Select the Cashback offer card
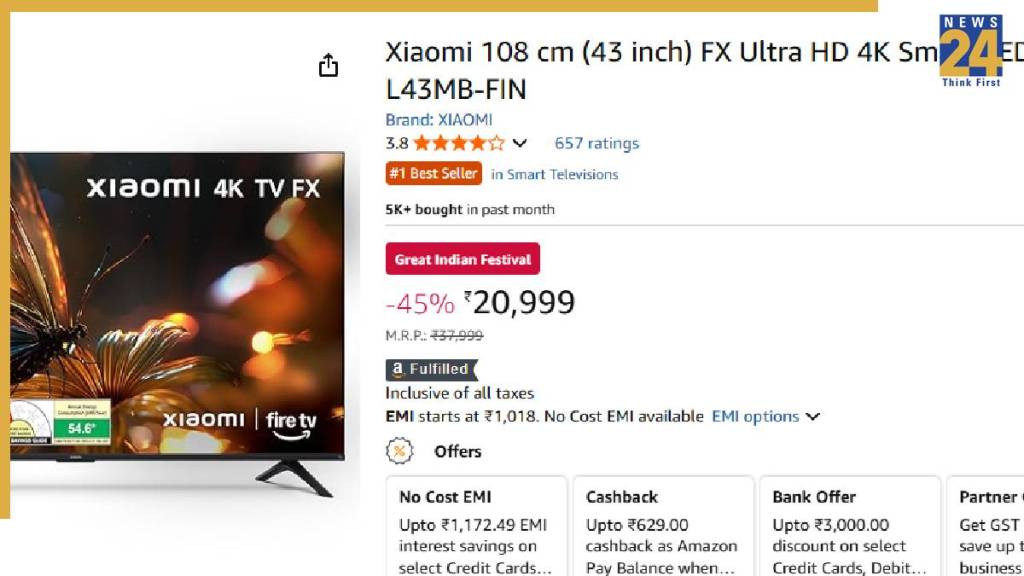The image size is (1024, 576). [x=662, y=528]
